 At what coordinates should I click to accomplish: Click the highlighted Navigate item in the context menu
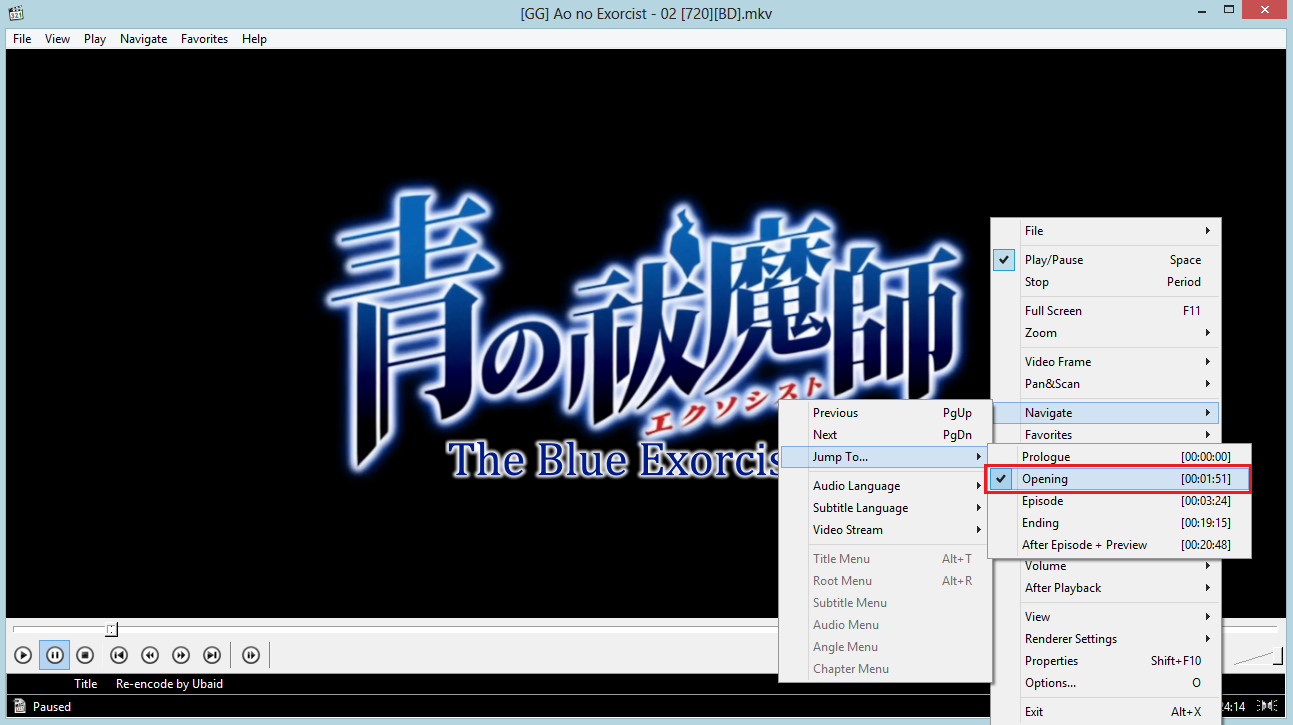click(1105, 413)
